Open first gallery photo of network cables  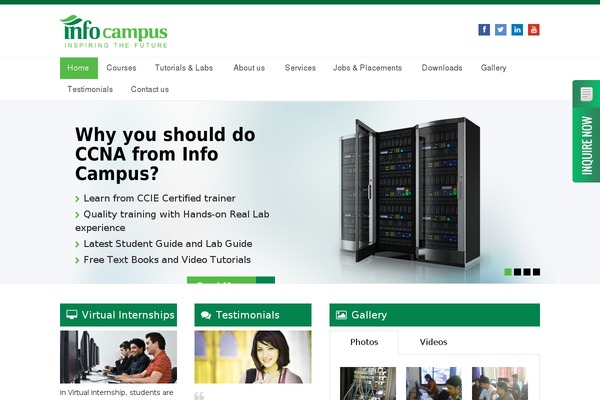[368, 383]
